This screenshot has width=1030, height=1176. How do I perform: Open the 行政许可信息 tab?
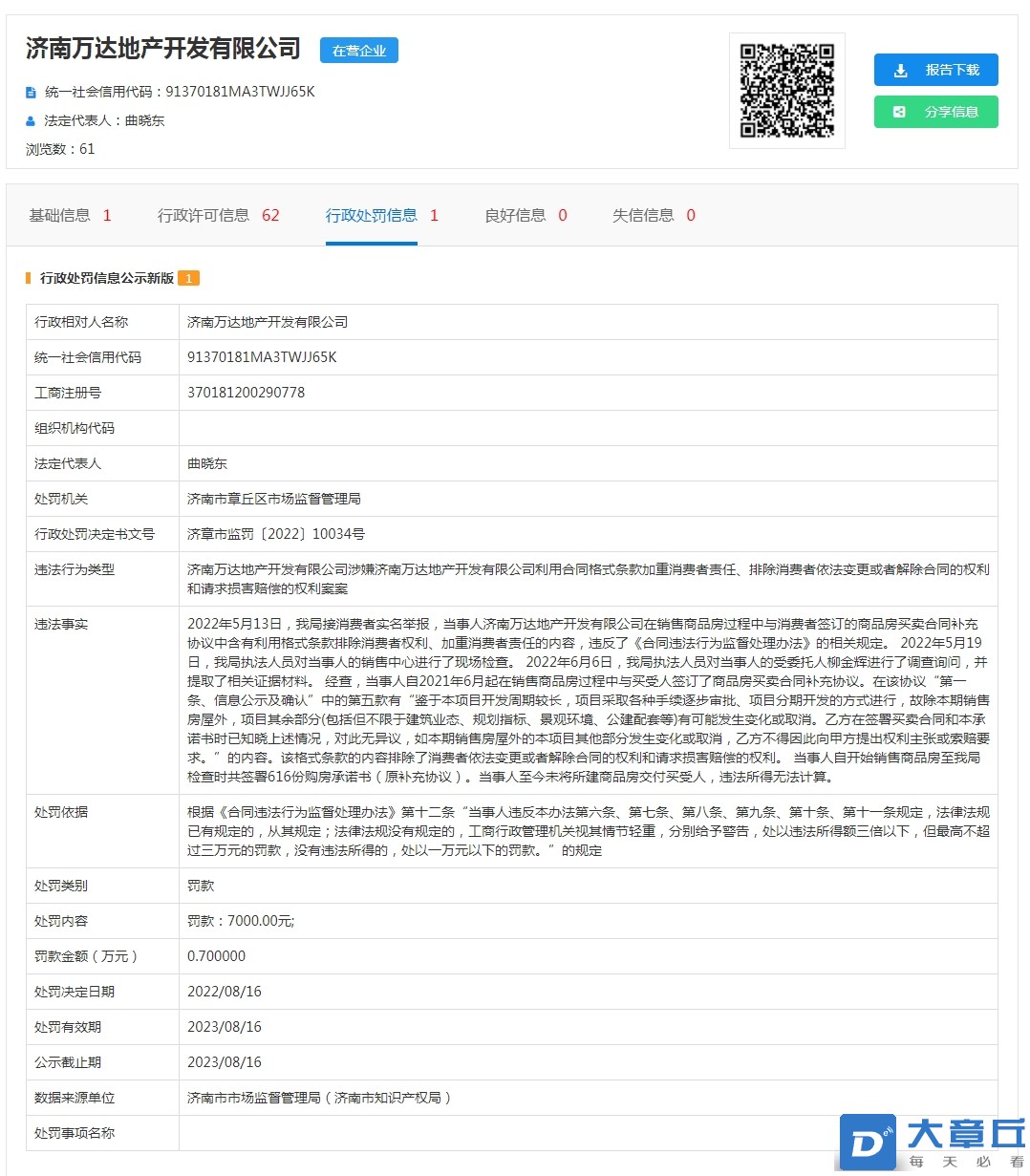tap(219, 215)
